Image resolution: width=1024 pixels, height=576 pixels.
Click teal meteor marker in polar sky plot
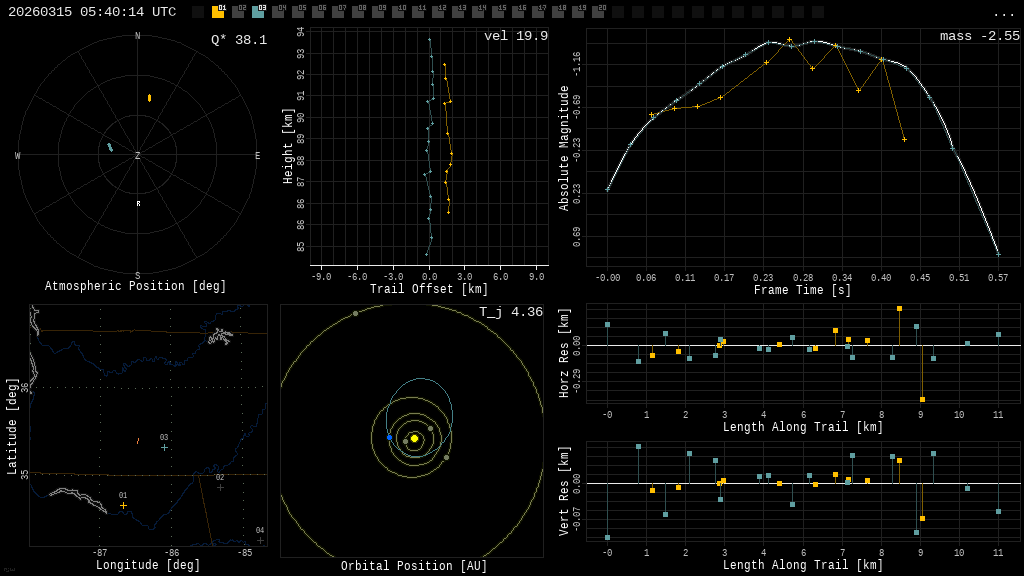(x=110, y=147)
